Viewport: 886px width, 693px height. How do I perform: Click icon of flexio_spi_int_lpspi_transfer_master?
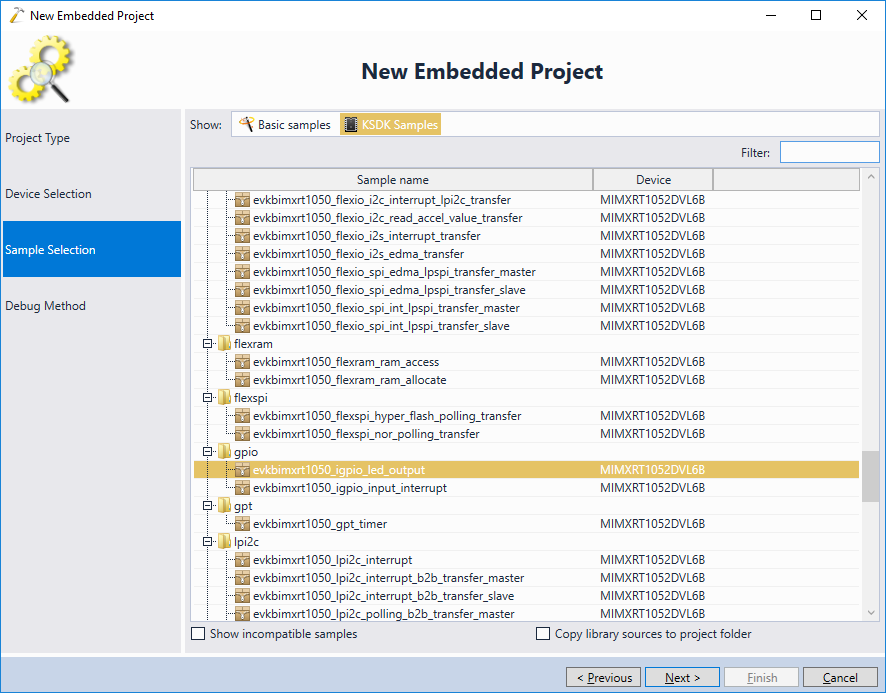[242, 308]
